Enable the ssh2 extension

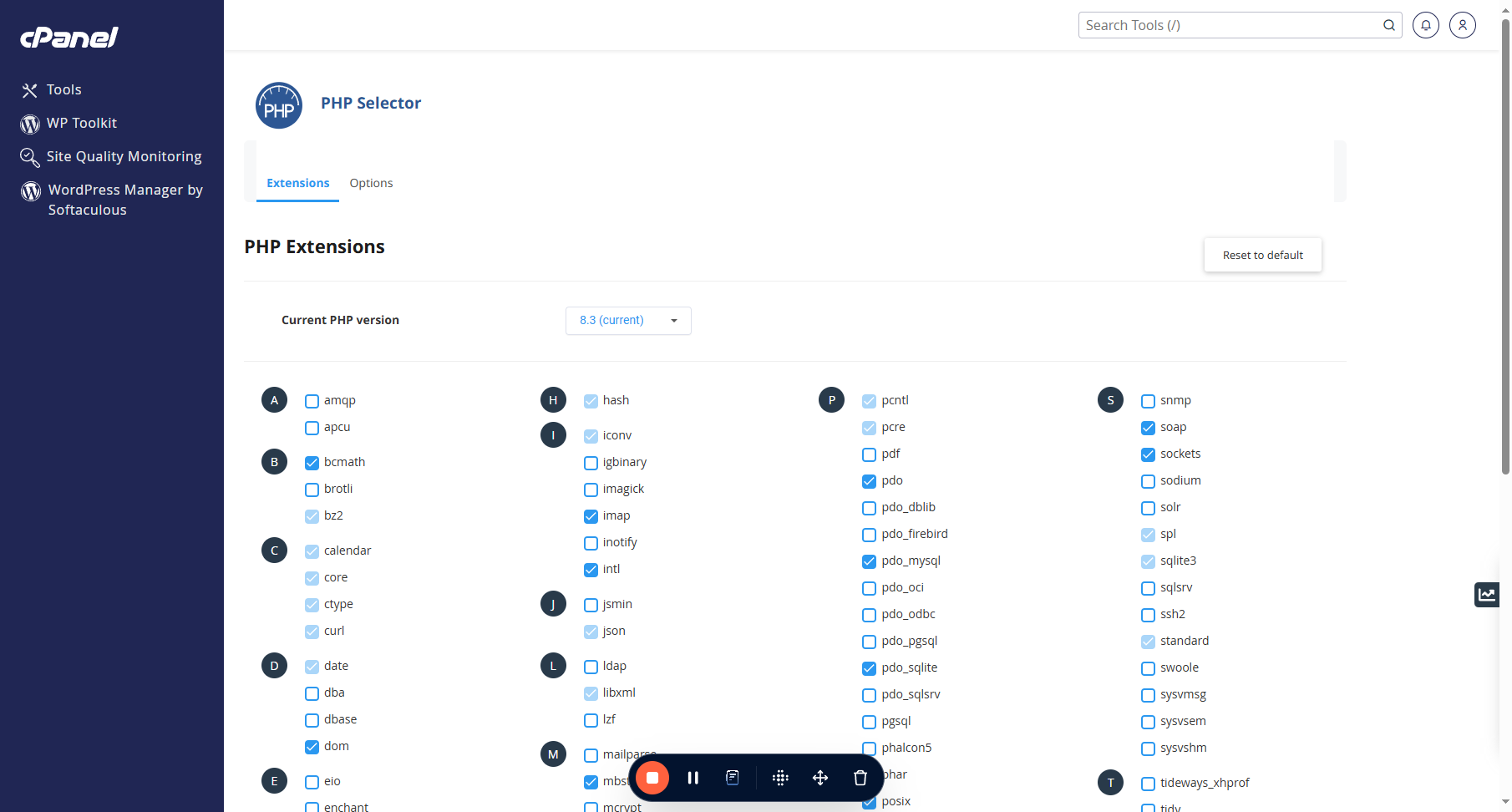(x=1148, y=615)
